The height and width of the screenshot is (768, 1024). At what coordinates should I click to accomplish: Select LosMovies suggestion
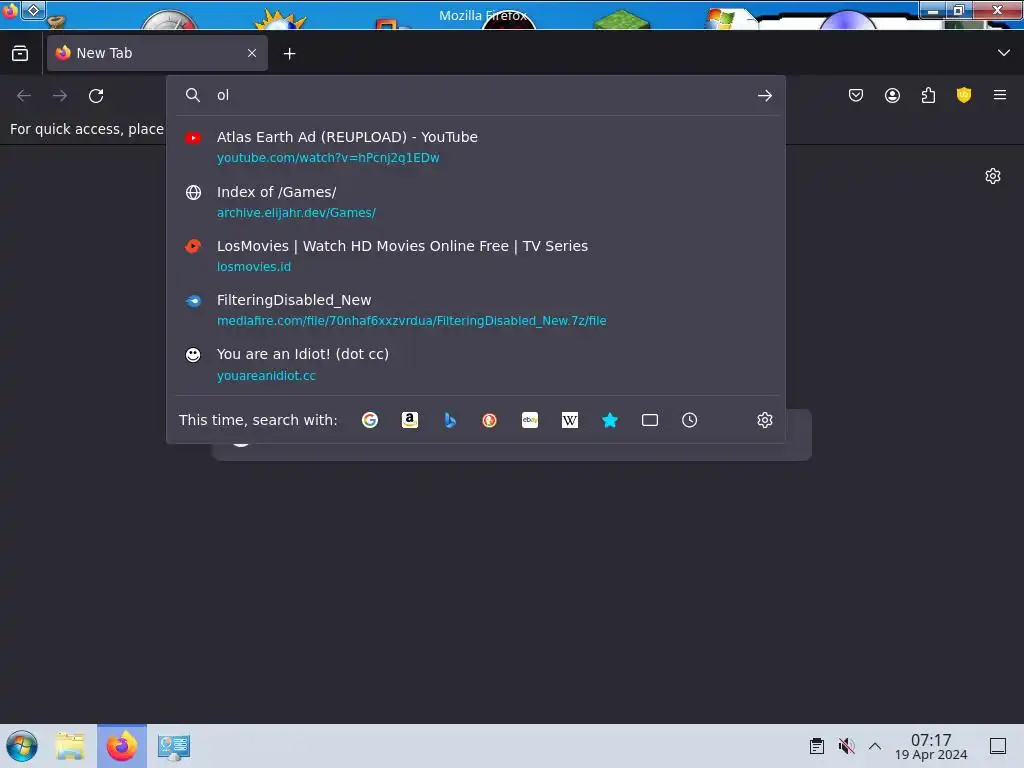click(476, 256)
